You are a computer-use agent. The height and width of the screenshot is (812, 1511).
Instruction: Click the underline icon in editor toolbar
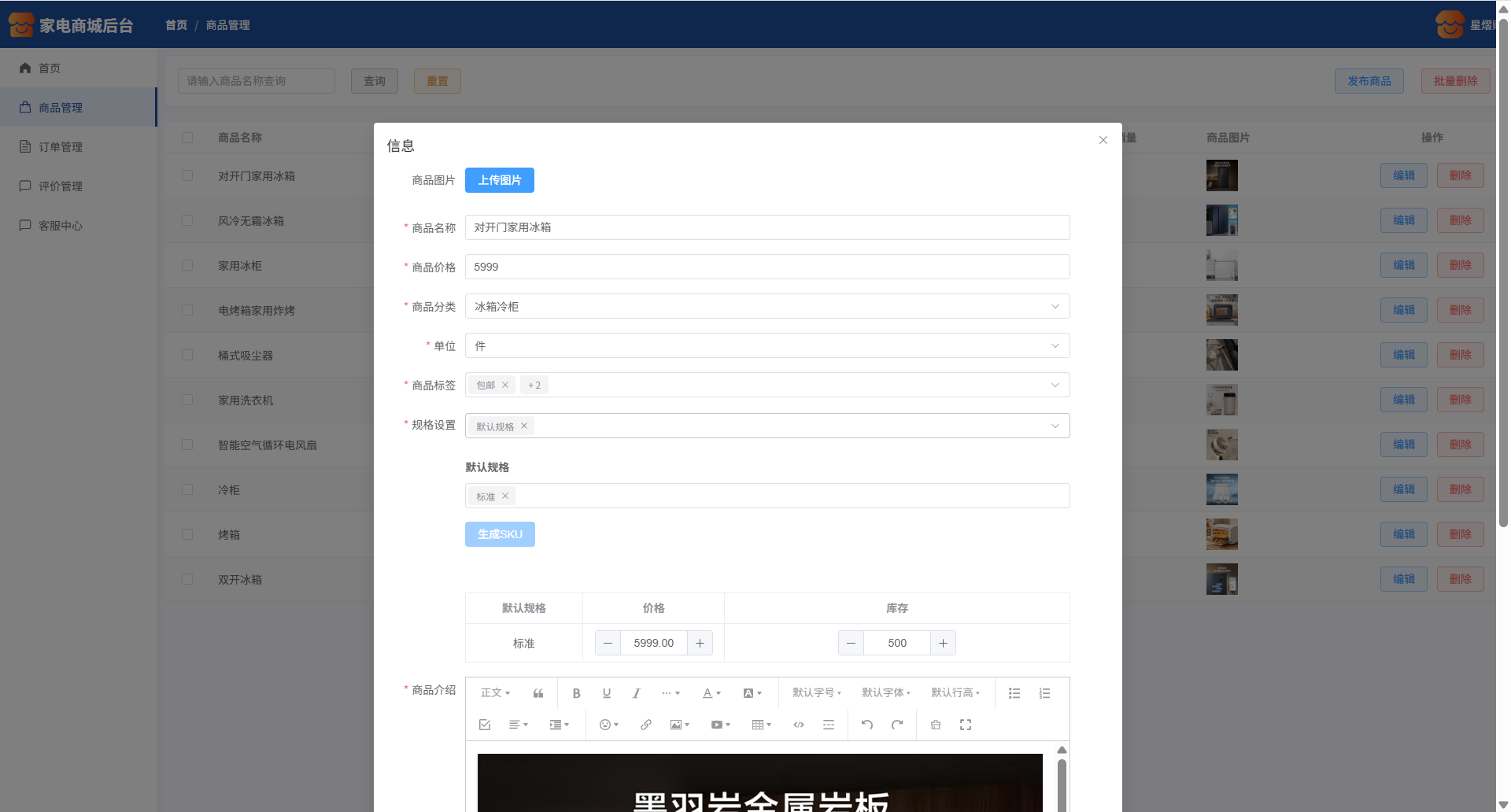(606, 693)
